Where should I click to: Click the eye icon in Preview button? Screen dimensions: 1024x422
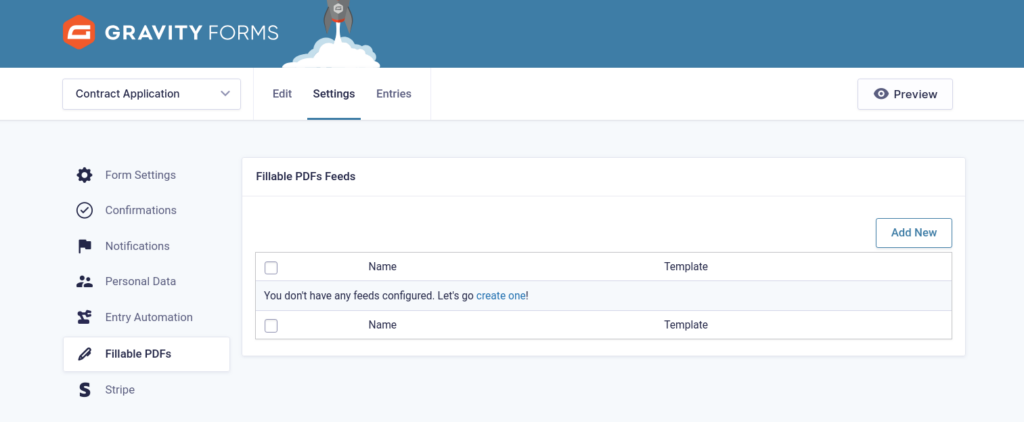881,94
